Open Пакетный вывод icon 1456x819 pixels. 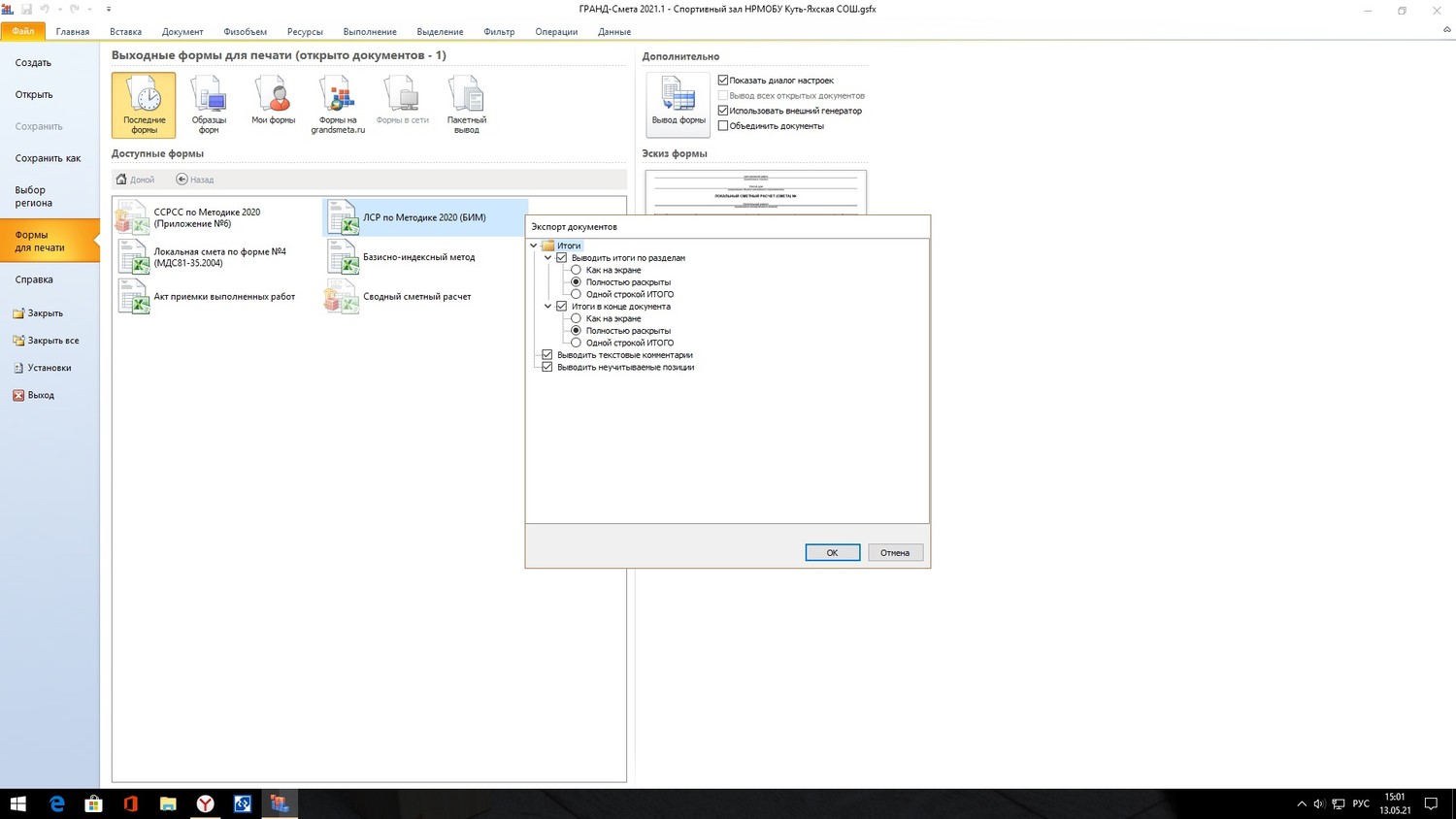click(467, 105)
